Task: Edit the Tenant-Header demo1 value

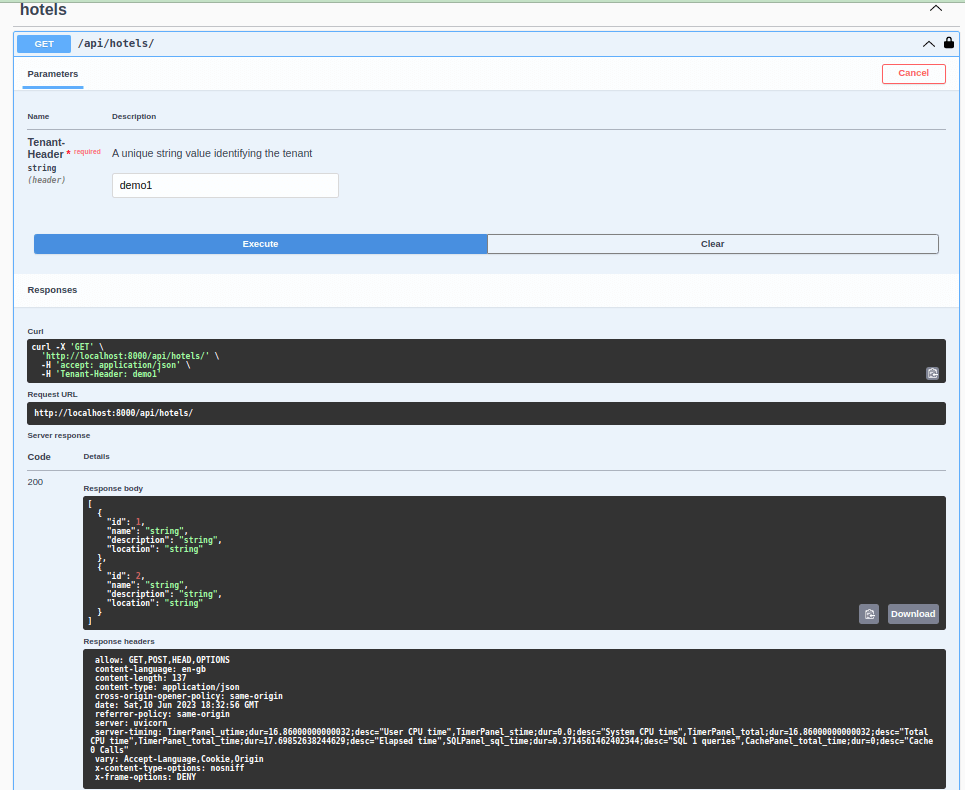Action: (224, 185)
